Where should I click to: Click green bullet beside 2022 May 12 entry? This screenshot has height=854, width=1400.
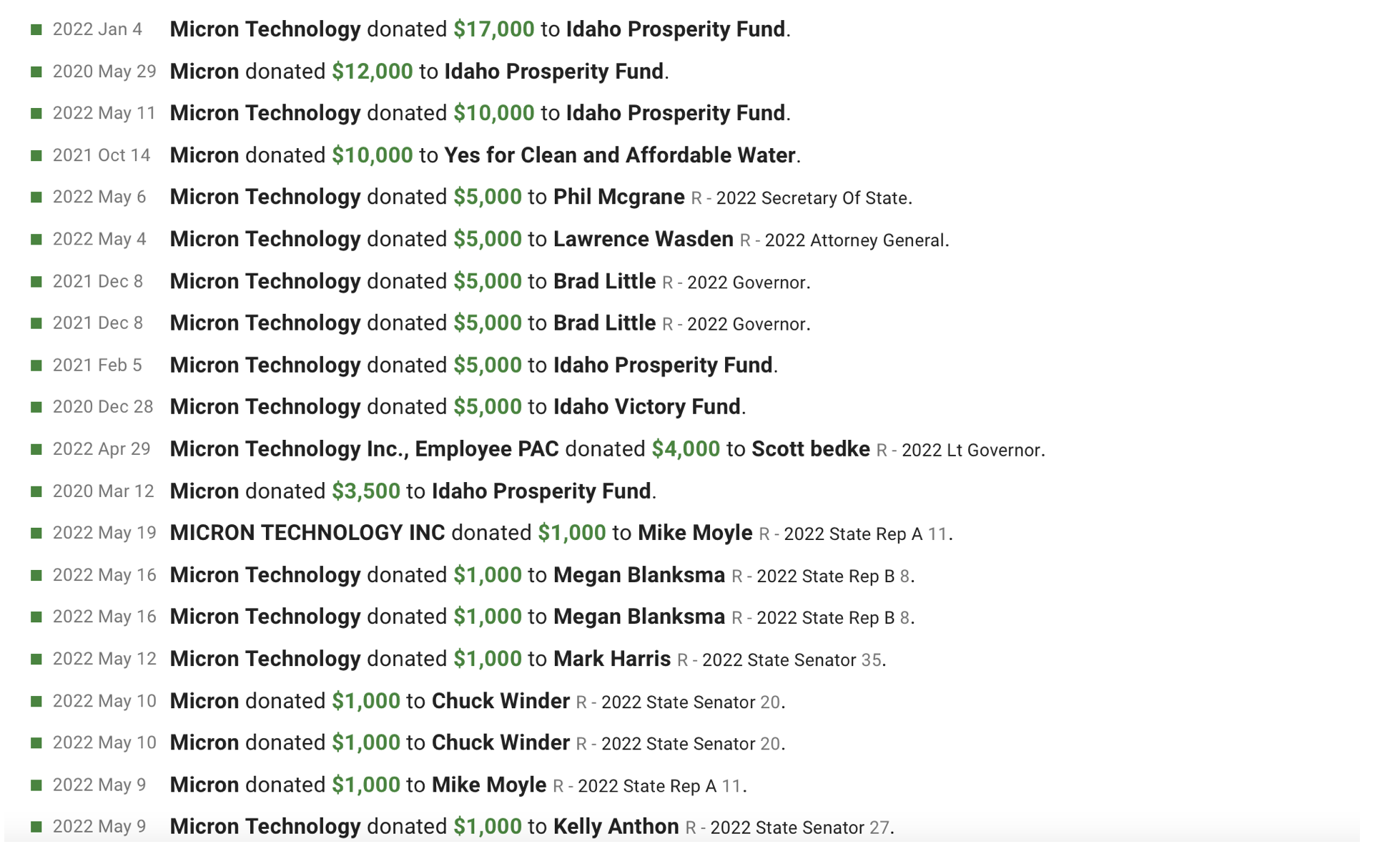click(x=36, y=659)
